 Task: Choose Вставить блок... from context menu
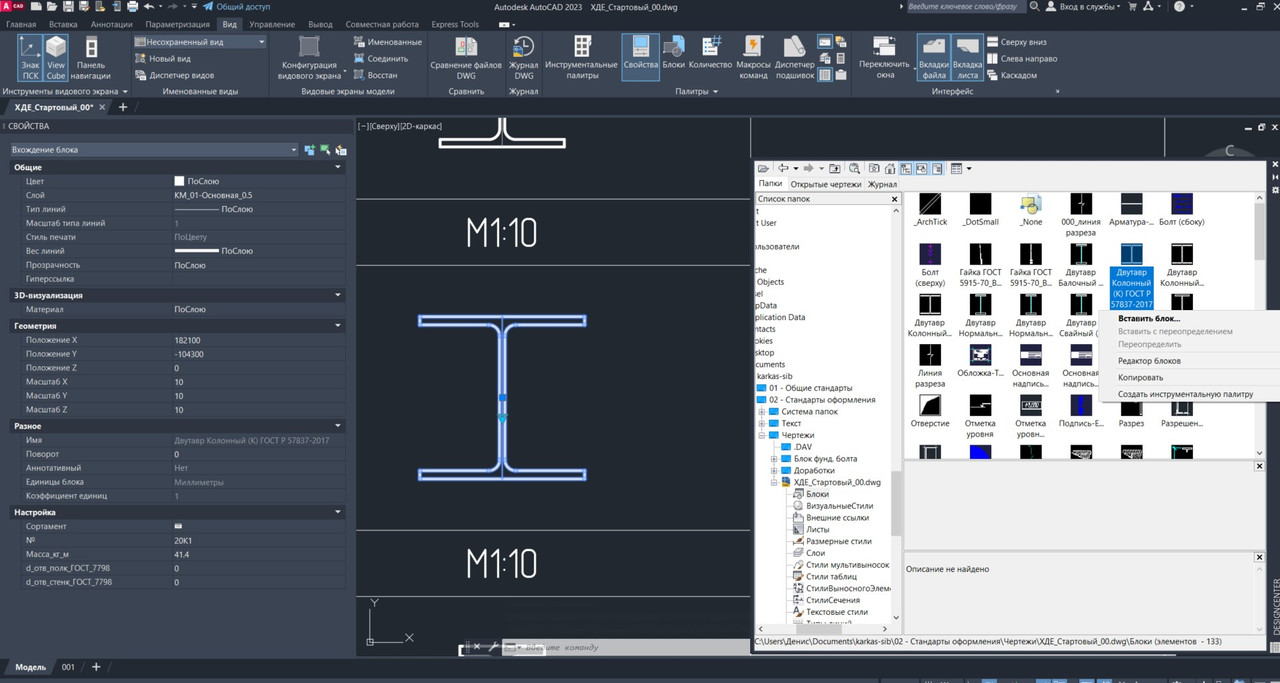coord(1149,318)
